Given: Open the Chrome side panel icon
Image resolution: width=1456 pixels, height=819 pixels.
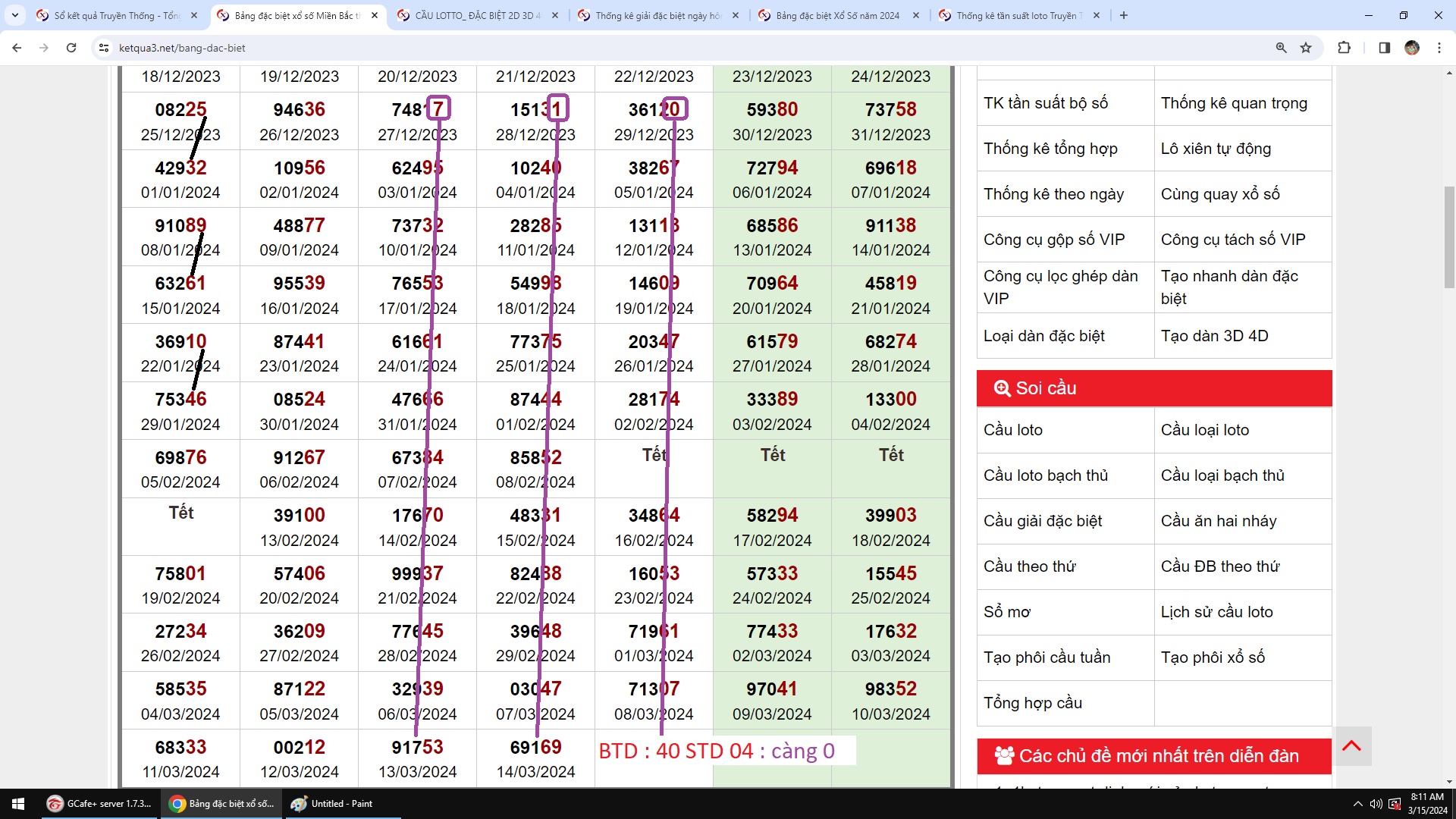Looking at the screenshot, I should tap(1384, 48).
